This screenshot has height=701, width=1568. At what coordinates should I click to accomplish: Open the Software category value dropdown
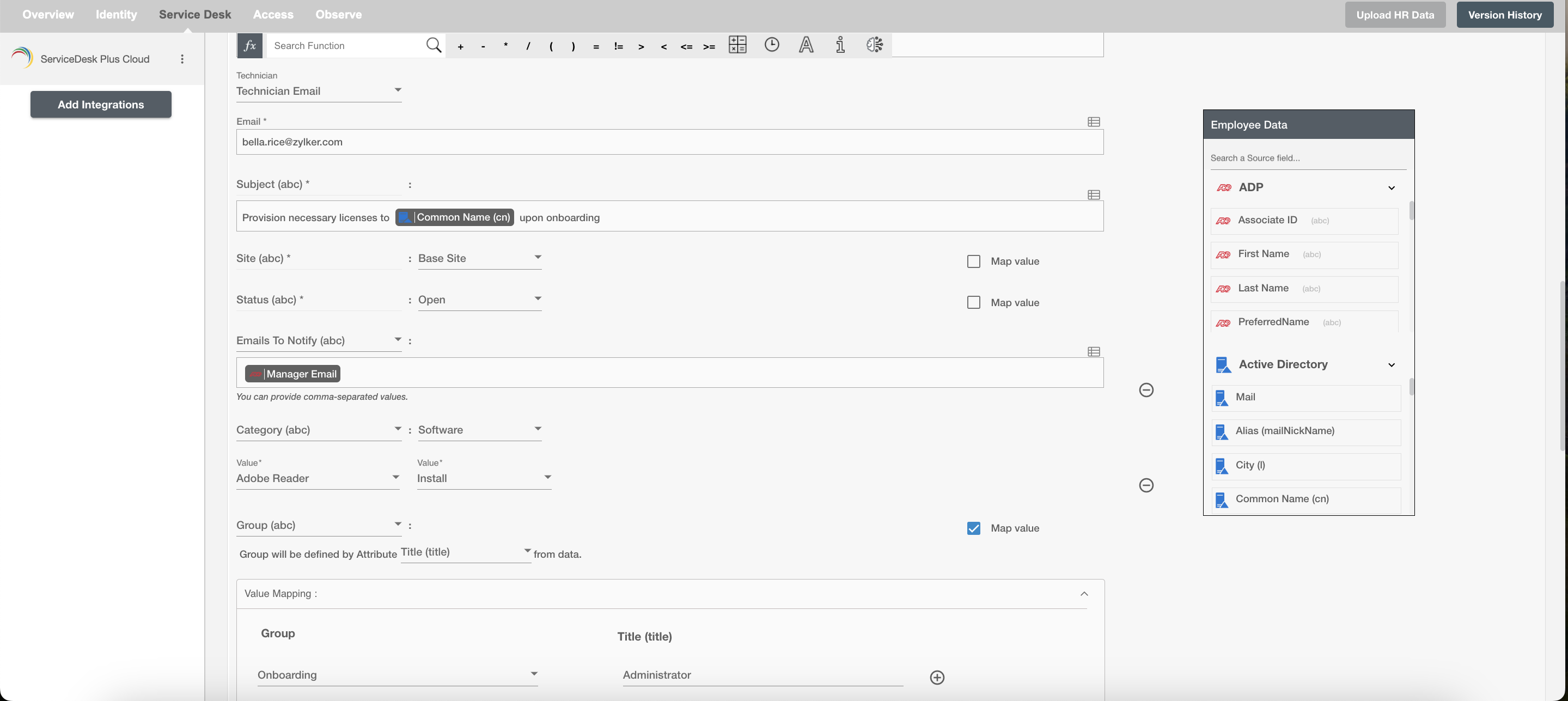(480, 430)
